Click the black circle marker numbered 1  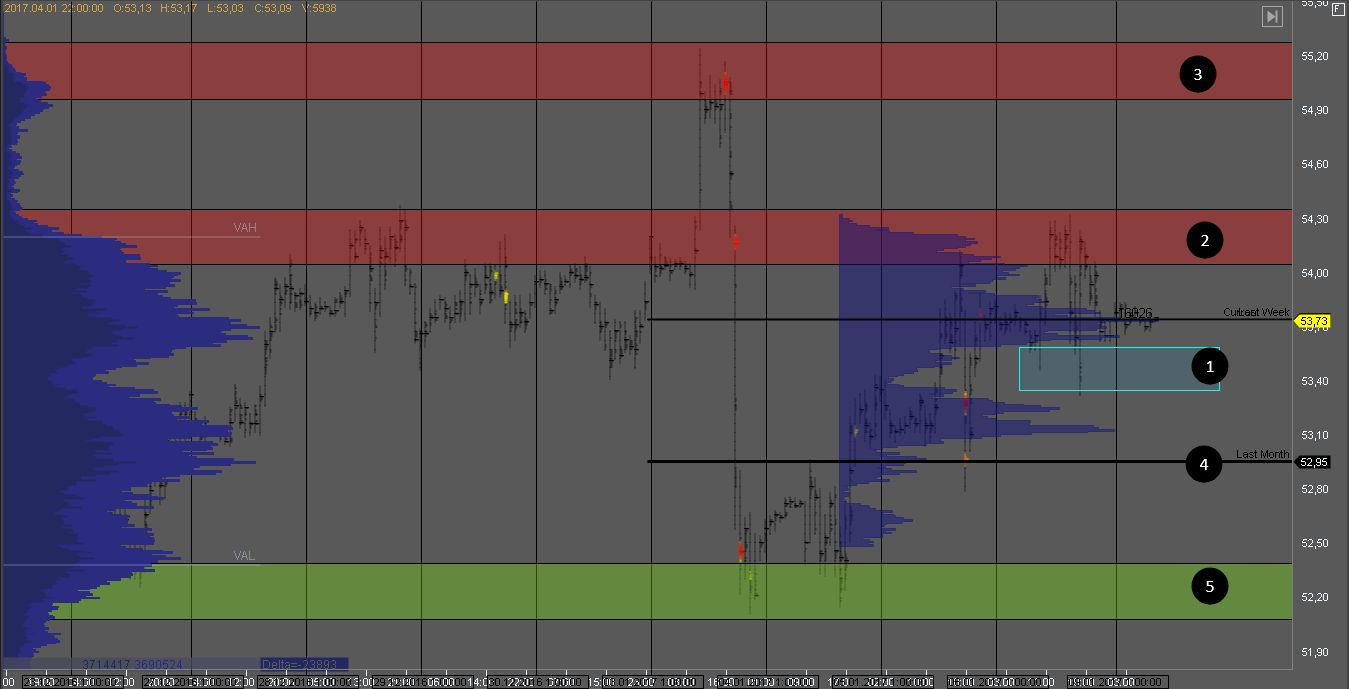point(1209,367)
